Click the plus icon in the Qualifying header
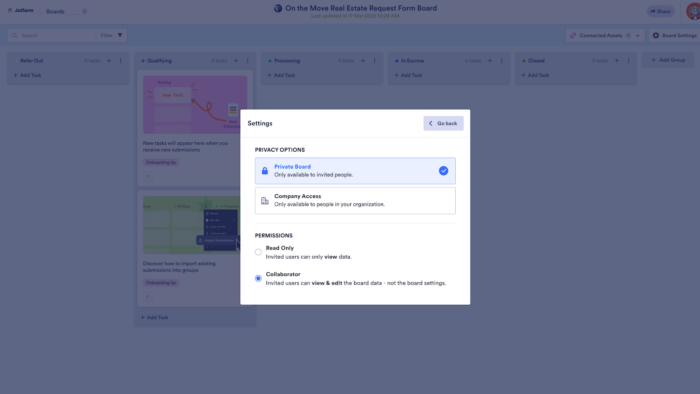The height and width of the screenshot is (394, 700). coord(236,61)
